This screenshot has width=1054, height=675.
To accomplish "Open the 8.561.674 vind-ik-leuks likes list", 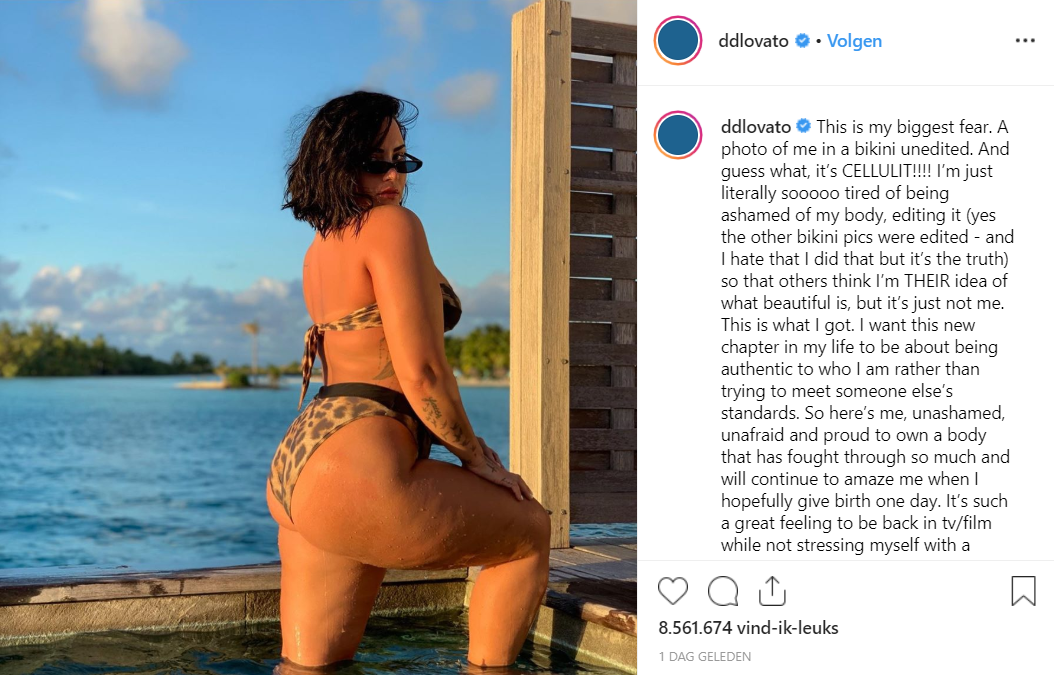I will tap(748, 628).
